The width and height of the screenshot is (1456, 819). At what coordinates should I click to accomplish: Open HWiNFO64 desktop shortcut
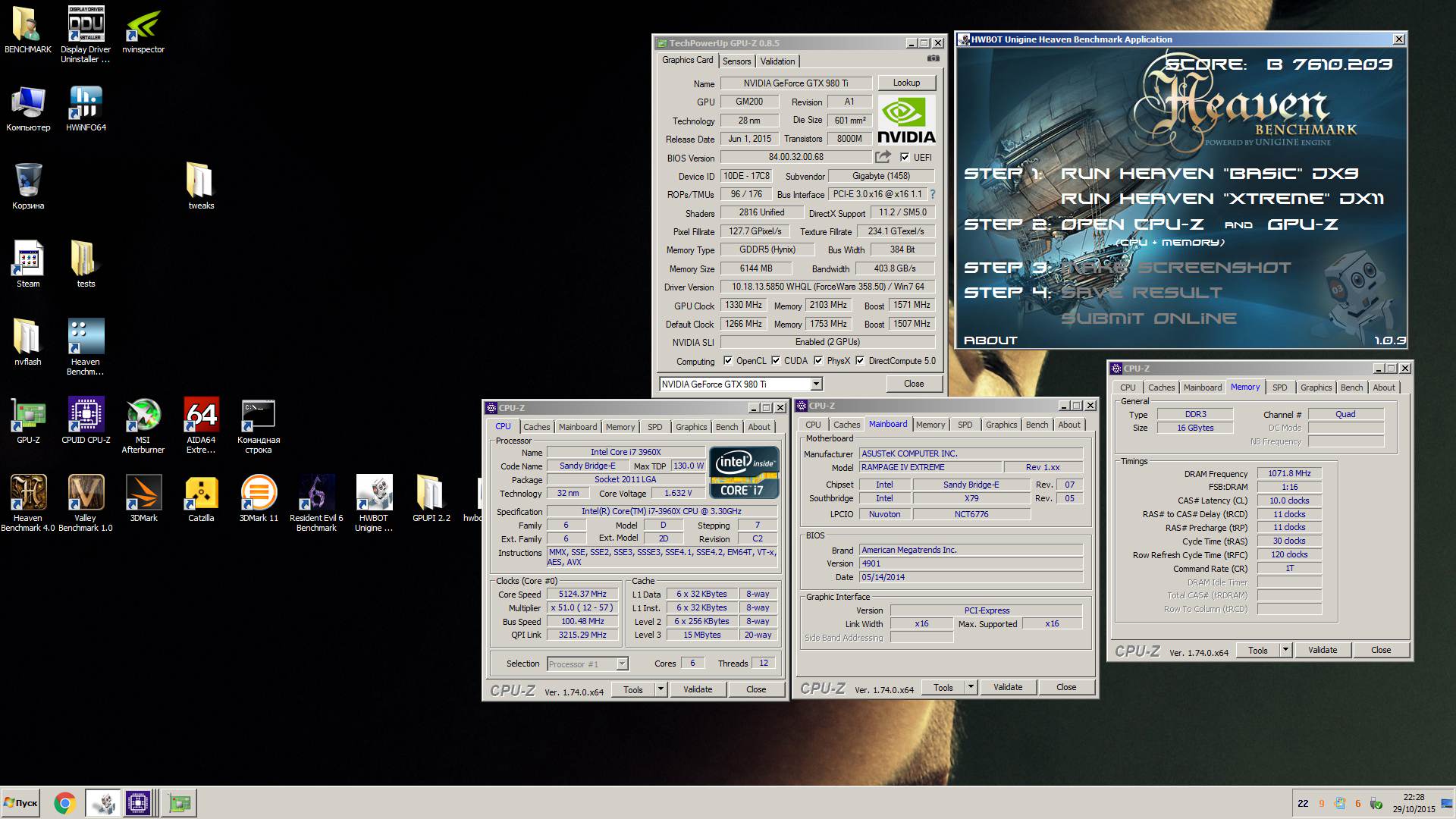tap(86, 108)
